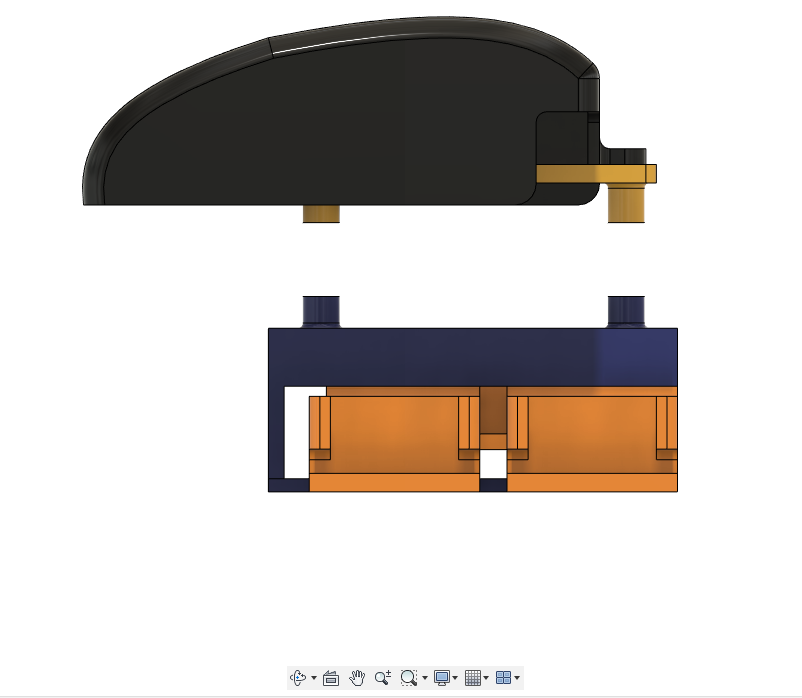802x698 pixels.
Task: Open the Display Settings monitor icon
Action: pyautogui.click(x=441, y=678)
